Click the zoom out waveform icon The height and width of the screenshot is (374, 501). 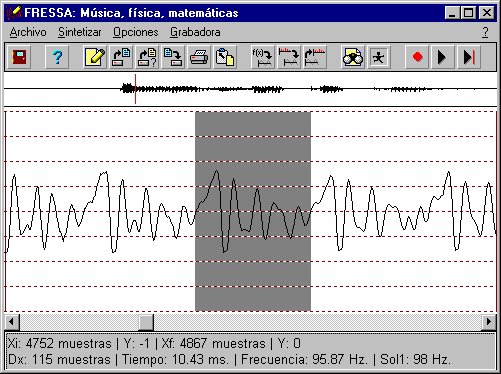coord(315,57)
